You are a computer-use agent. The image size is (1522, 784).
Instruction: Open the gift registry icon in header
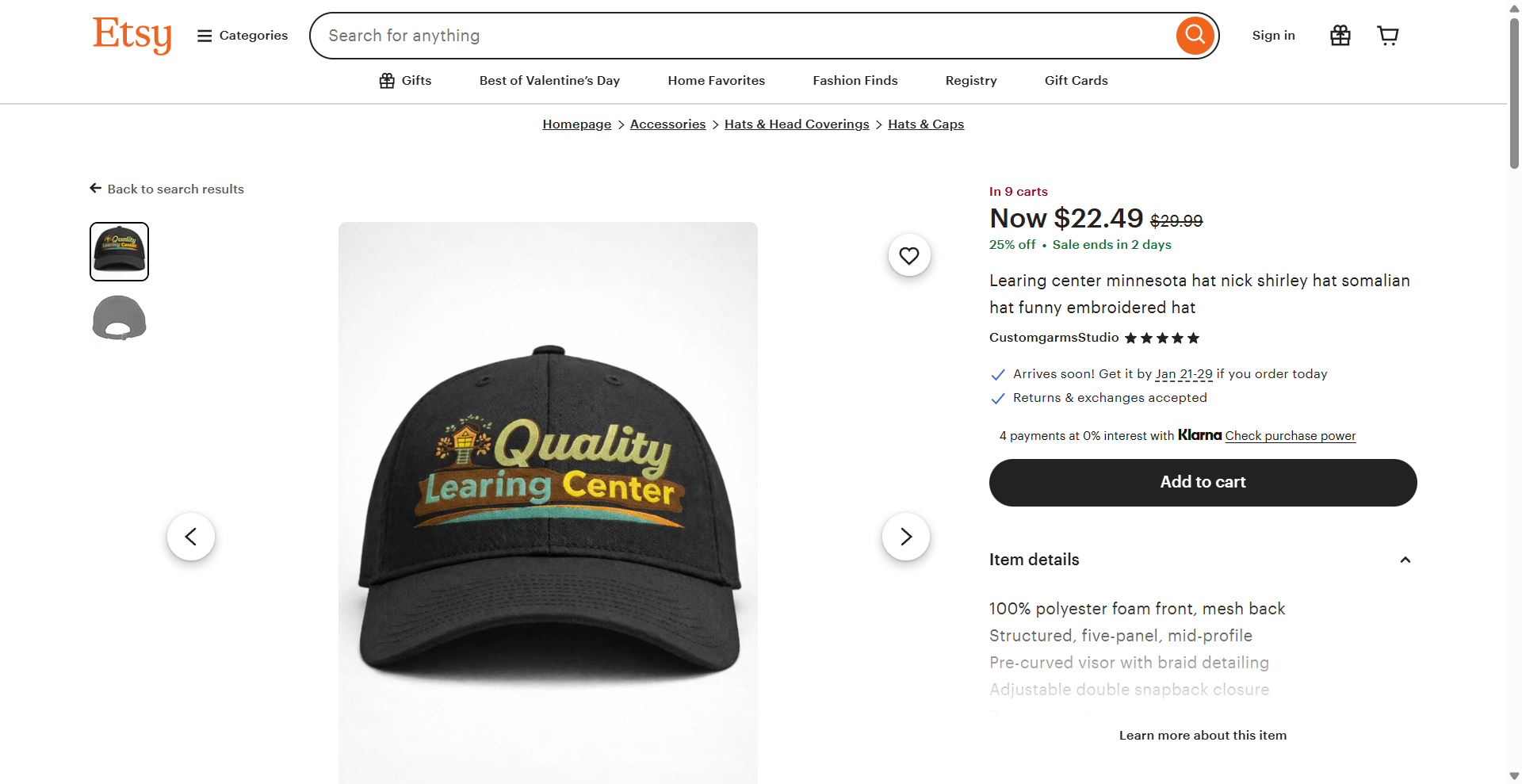tap(1340, 36)
